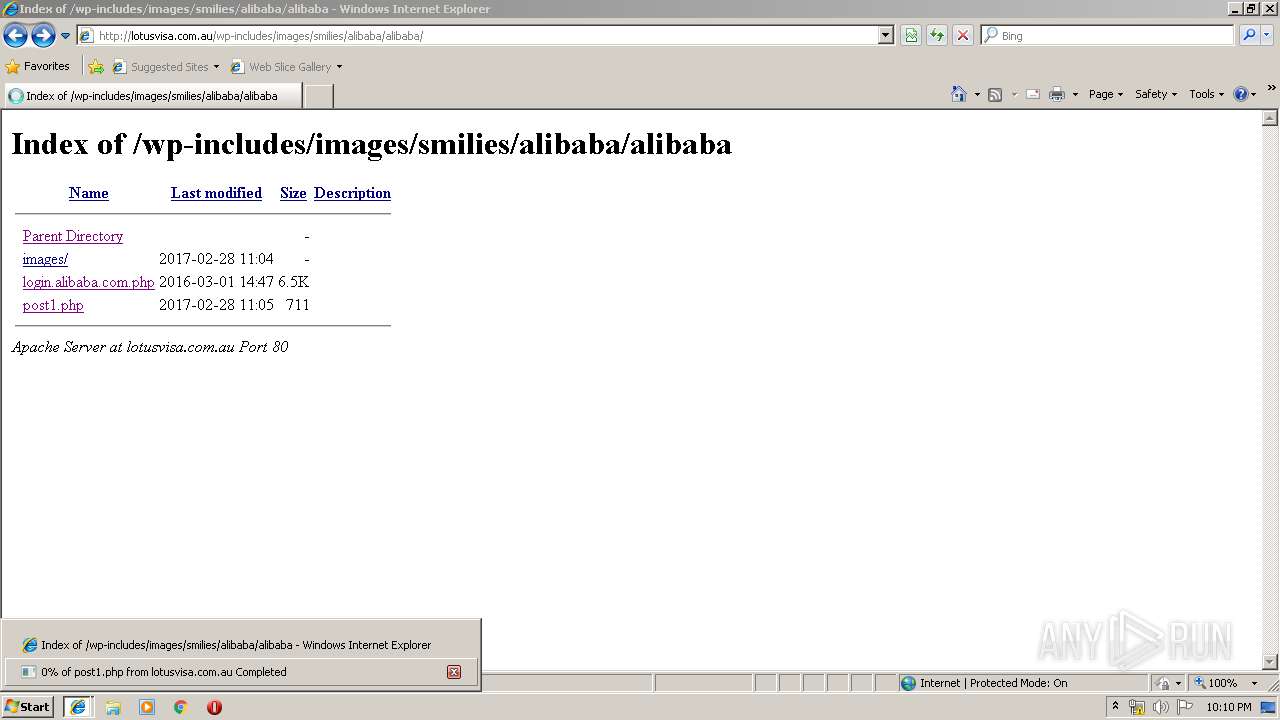Expand the toolbar overflow chevron
1280x720 pixels.
1271,89
